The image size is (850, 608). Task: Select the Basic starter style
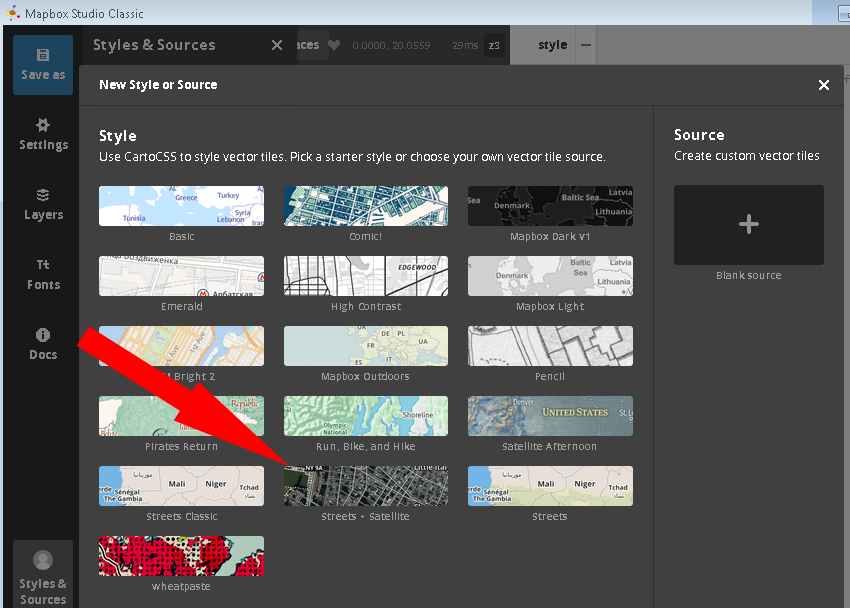pos(181,206)
